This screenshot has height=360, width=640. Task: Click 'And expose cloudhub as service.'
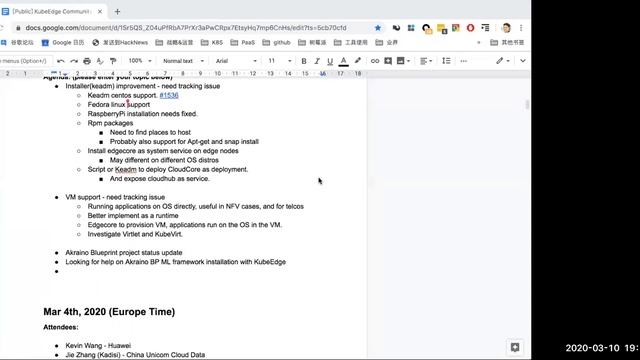160,179
